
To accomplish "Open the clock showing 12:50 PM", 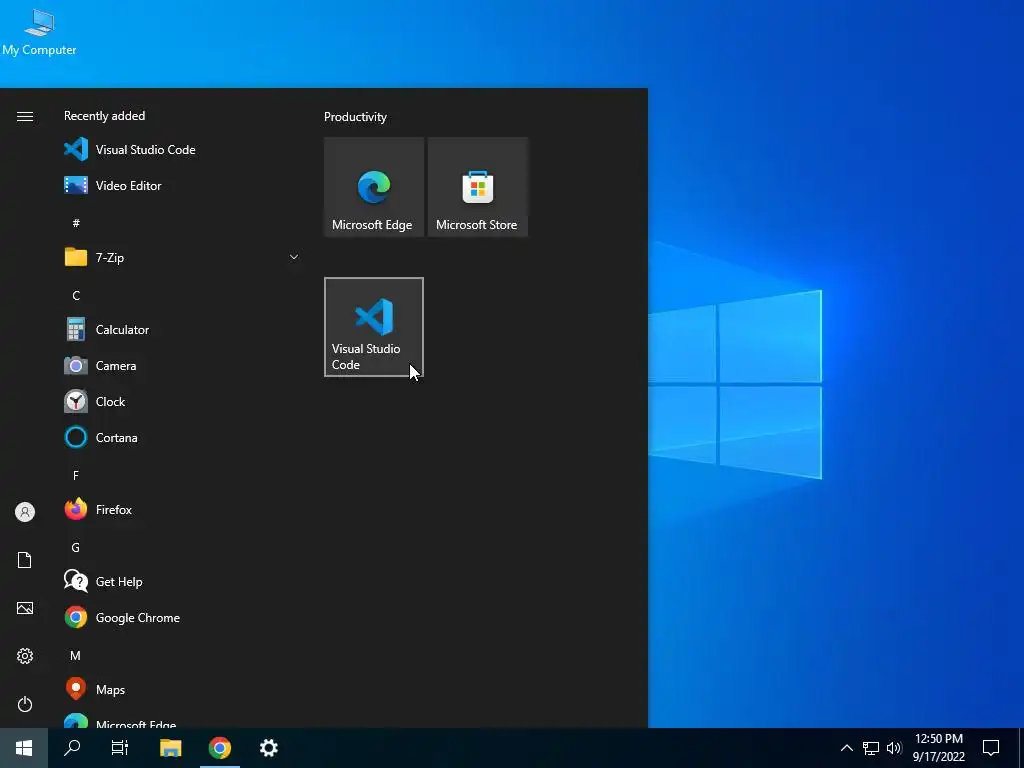I will pyautogui.click(x=938, y=748).
